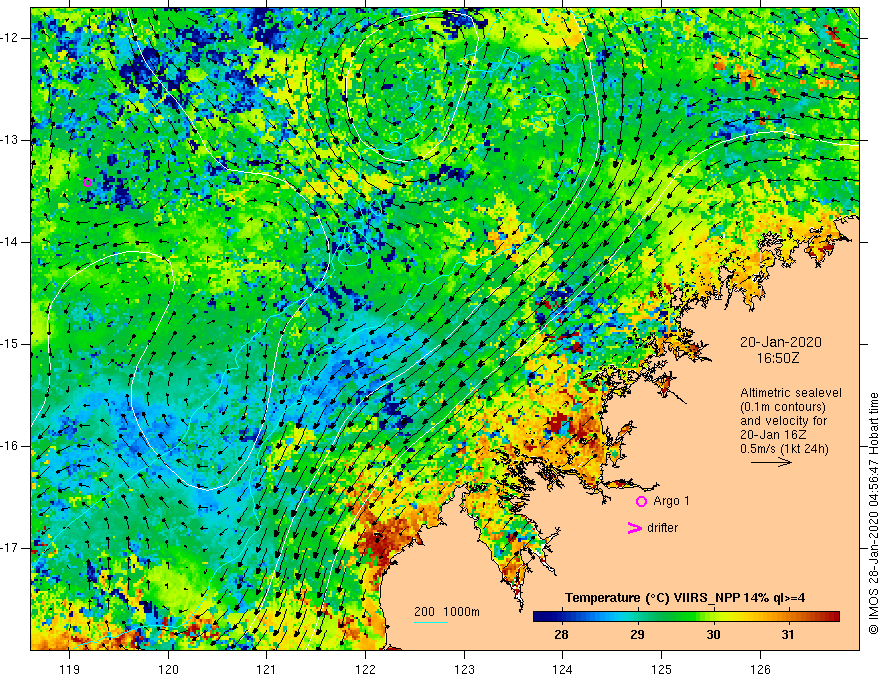Click the latitude label -17
880x680 pixels.
(x=11, y=548)
